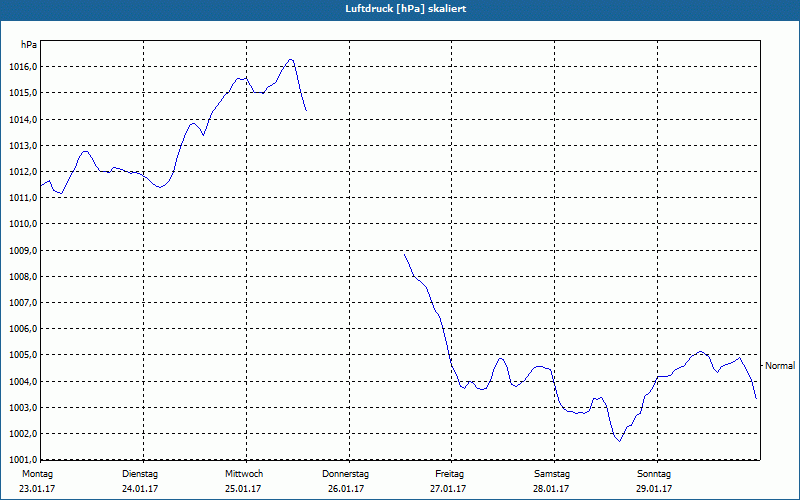Click the 'Montag' day label
Viewport: 800px width, 500px height.
37,474
